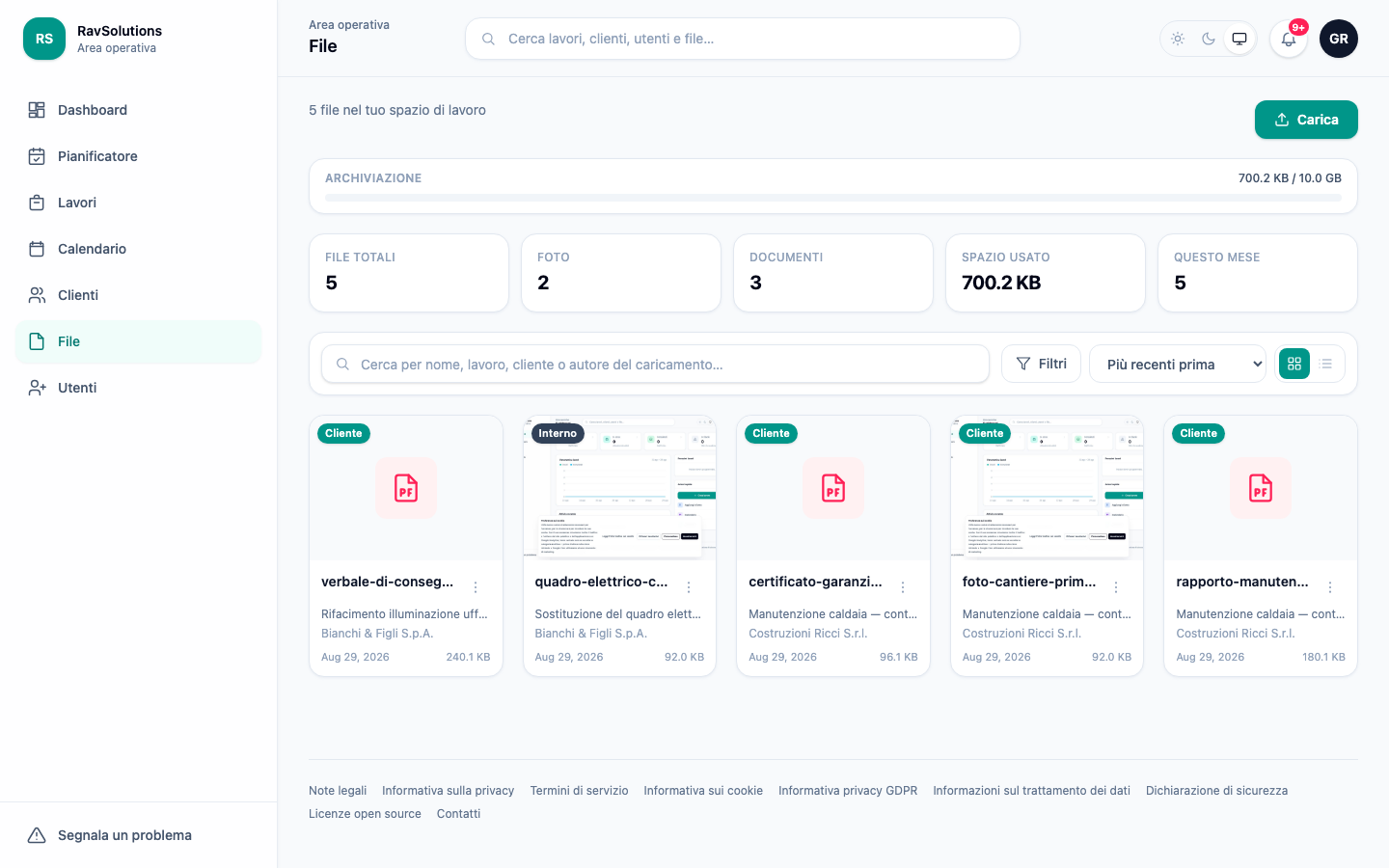
Task: Open PDF icon of rapporto-manuten card
Action: 1261,488
